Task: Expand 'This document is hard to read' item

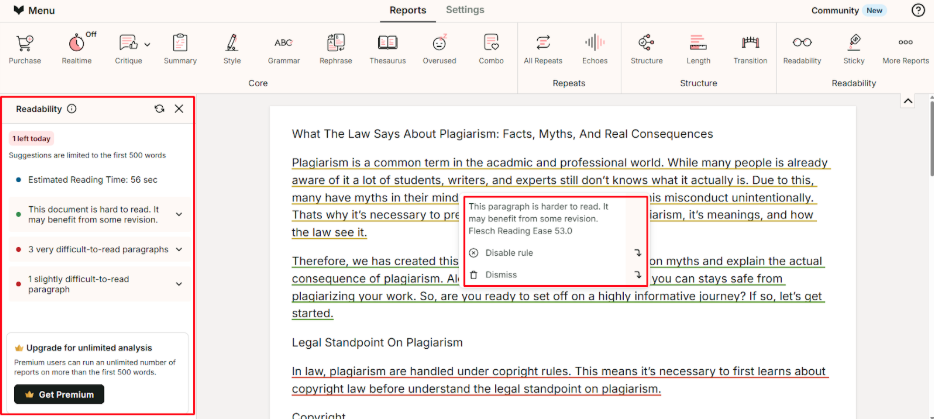Action: click(179, 214)
